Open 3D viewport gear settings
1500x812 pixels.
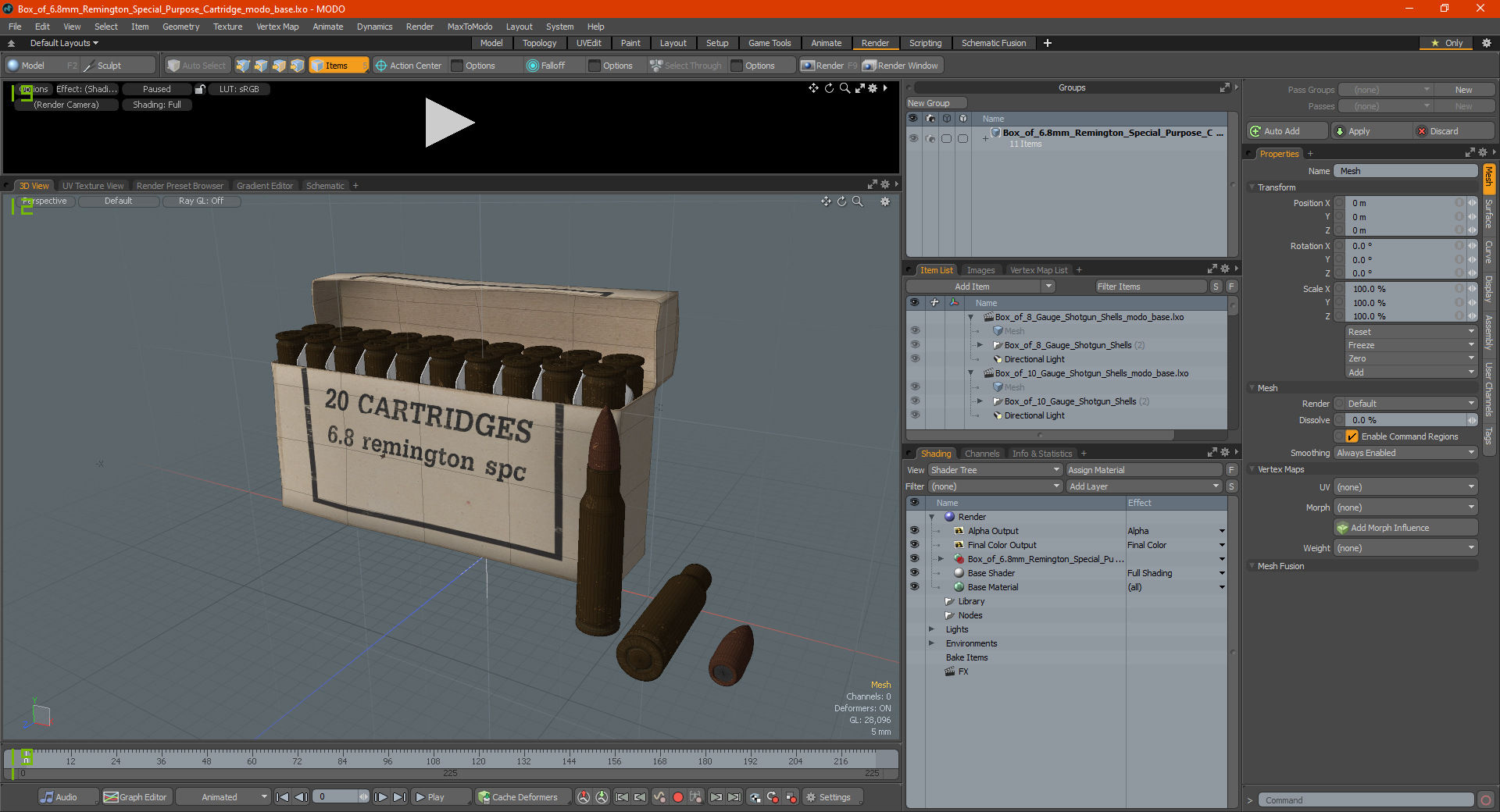885,201
